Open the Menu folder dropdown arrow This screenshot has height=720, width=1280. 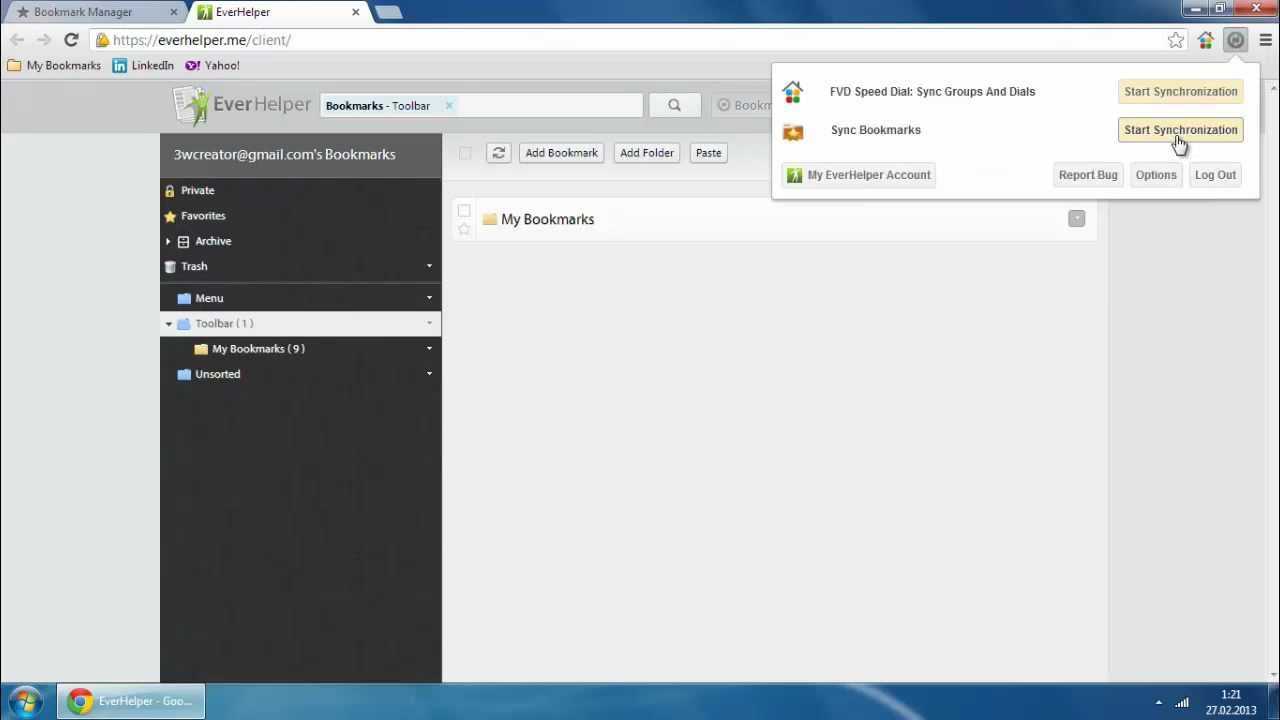tap(429, 298)
